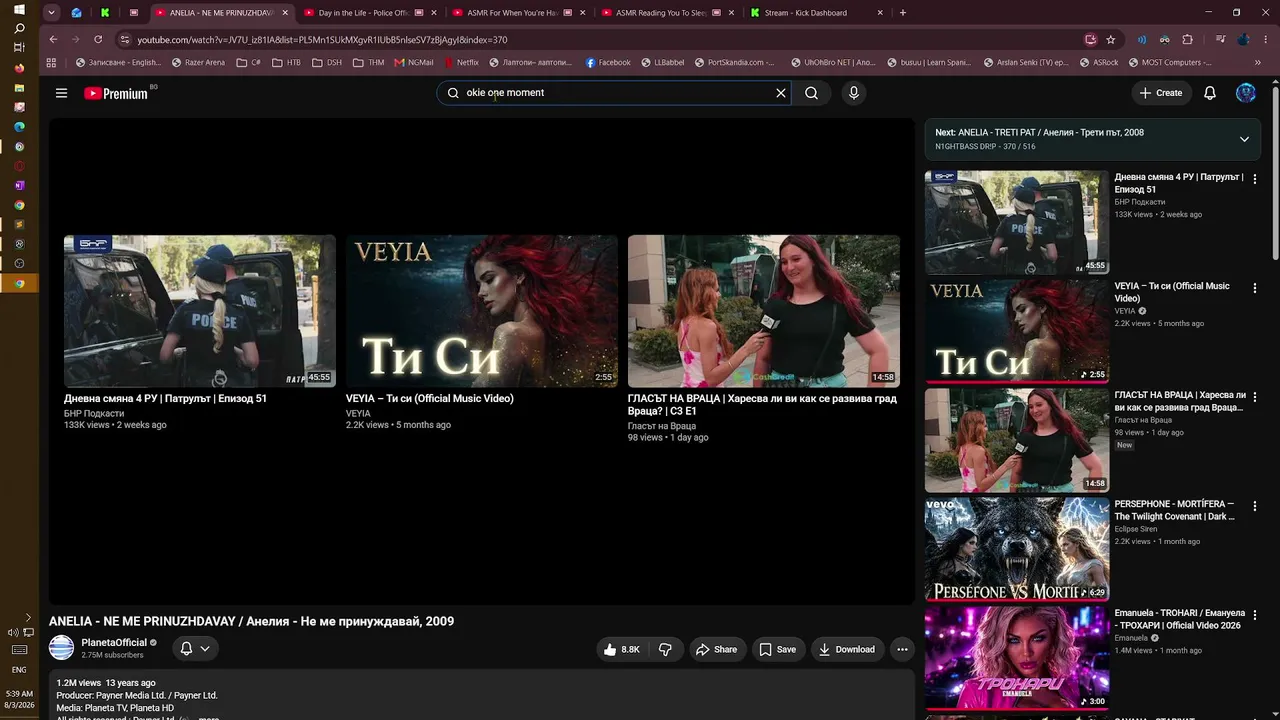Open the Netflix bookmark
1280x720 pixels.
461,62
